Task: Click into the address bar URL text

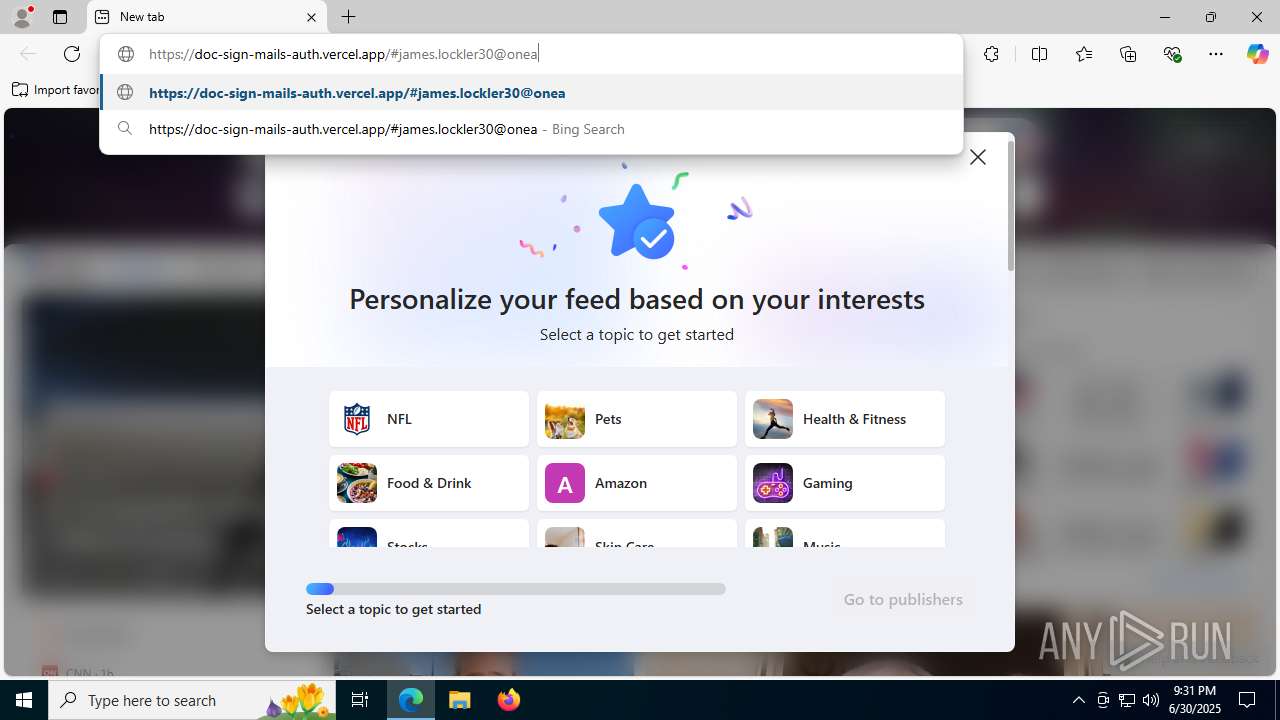Action: (343, 54)
